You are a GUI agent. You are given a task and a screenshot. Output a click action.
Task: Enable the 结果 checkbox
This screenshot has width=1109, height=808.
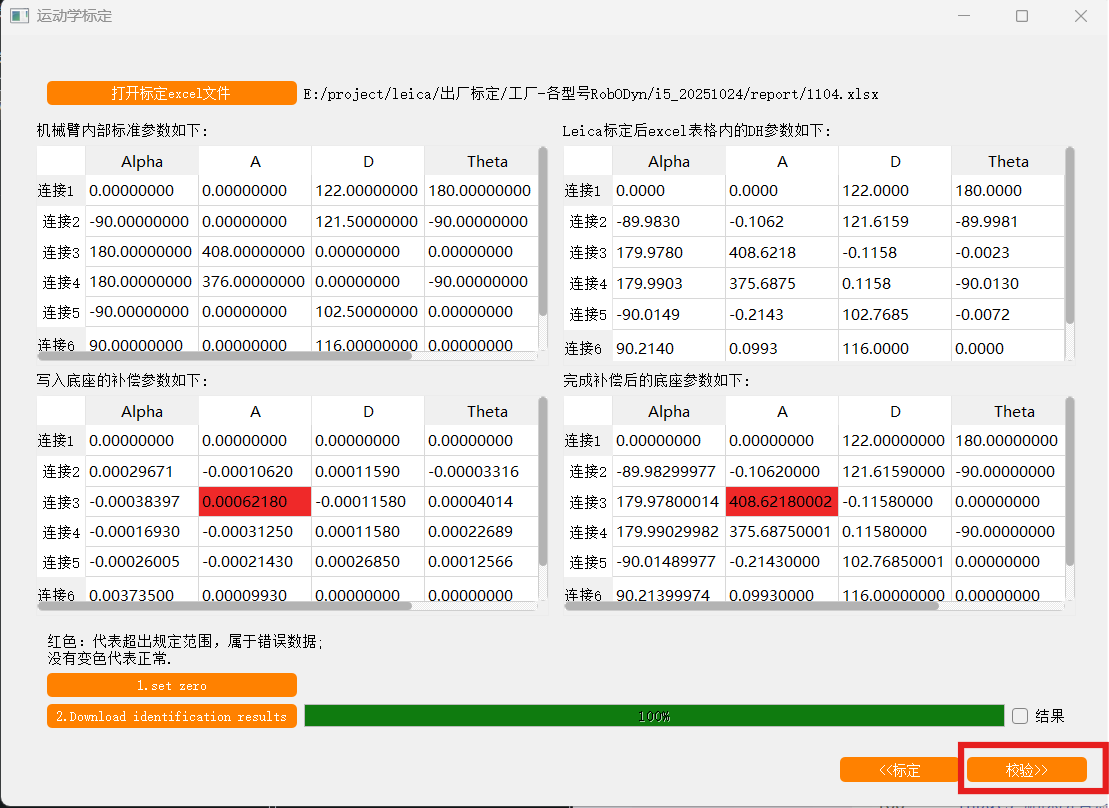pos(1020,716)
